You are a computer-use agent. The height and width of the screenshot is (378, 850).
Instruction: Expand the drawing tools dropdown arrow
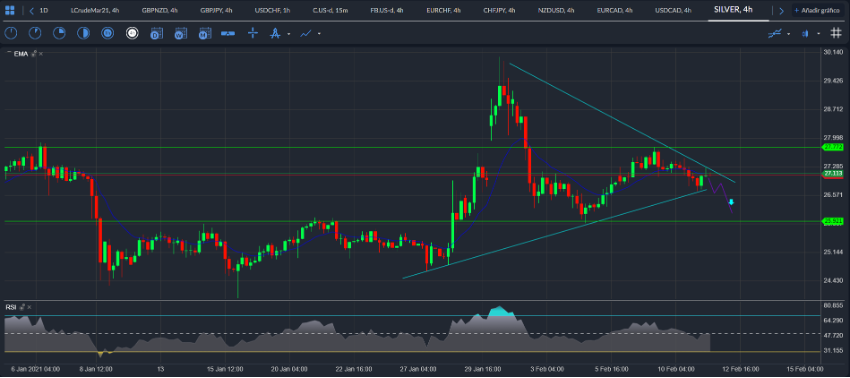click(x=288, y=34)
